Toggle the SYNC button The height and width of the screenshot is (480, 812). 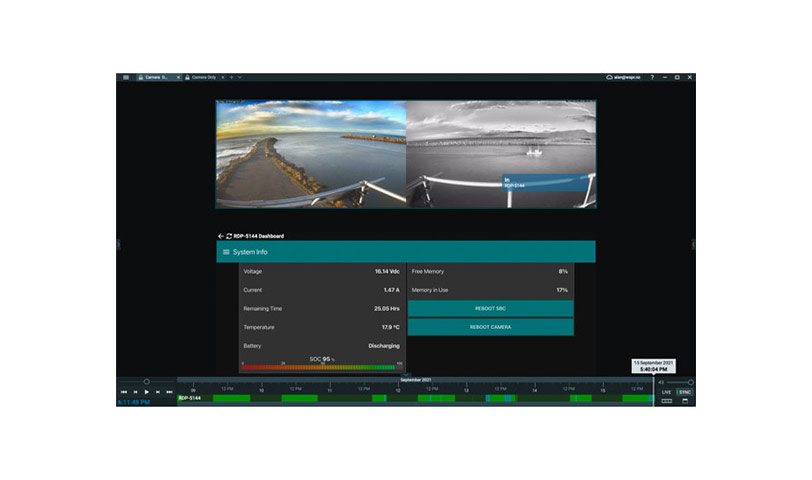685,392
